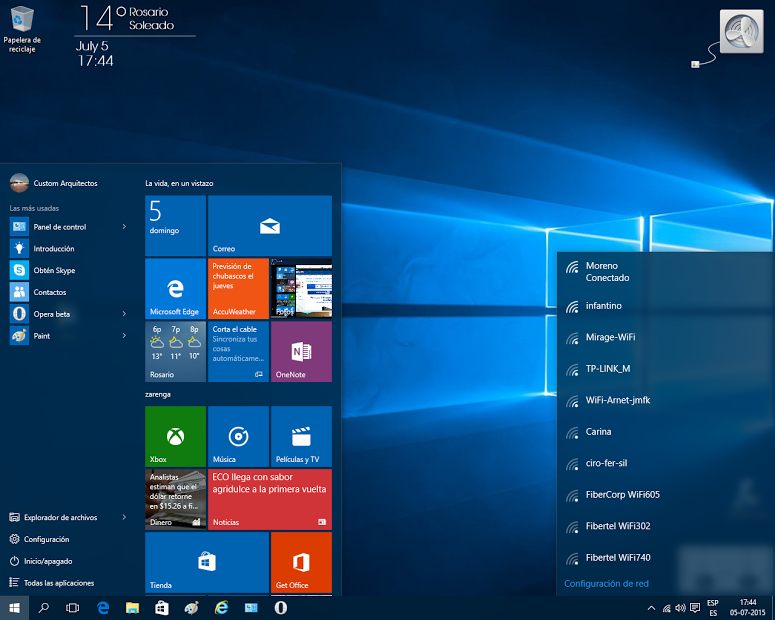
Task: Open the Dinero news tile
Action: [x=175, y=499]
